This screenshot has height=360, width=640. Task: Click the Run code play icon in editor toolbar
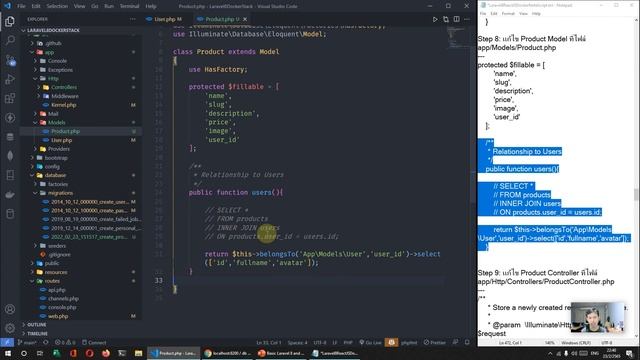point(435,19)
